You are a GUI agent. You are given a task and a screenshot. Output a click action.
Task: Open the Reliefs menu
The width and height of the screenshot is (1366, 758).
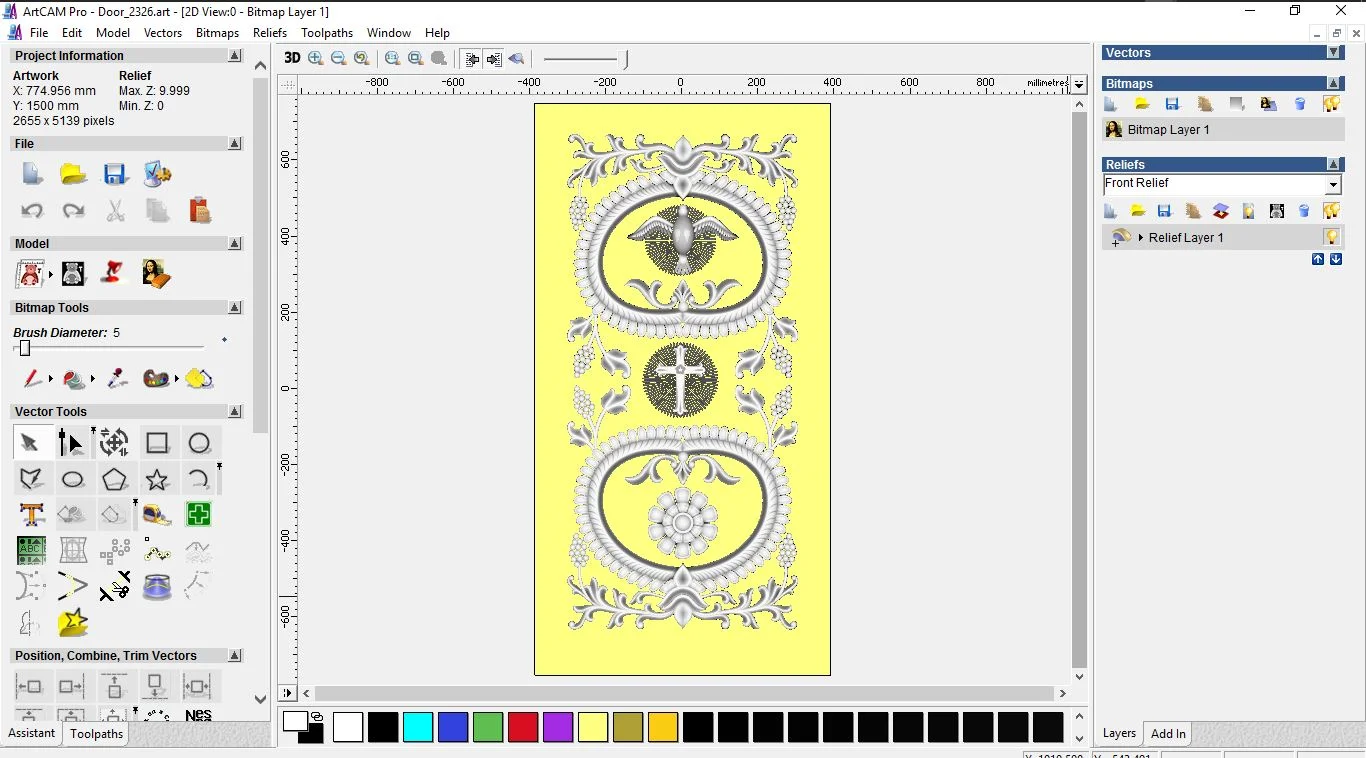pos(270,33)
